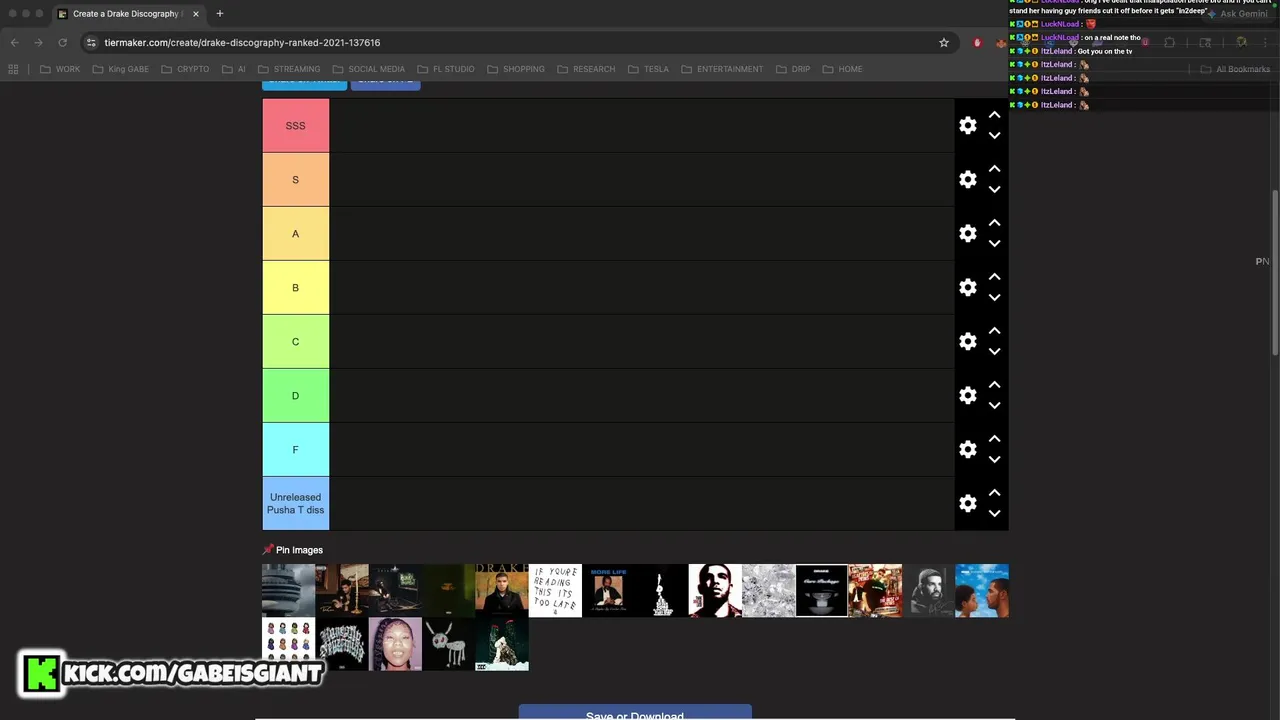The height and width of the screenshot is (720, 1280).
Task: Open the CRYPTO bookmarks folder
Action: [x=185, y=69]
